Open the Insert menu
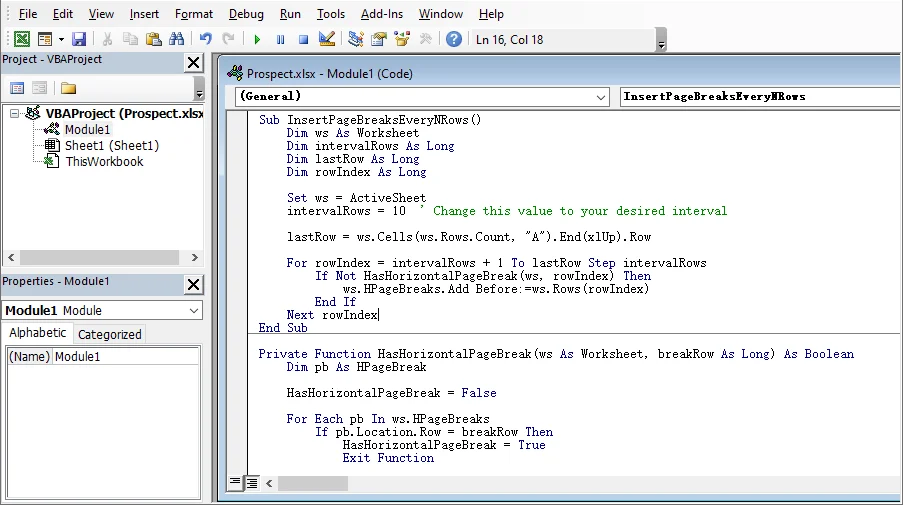 (144, 14)
